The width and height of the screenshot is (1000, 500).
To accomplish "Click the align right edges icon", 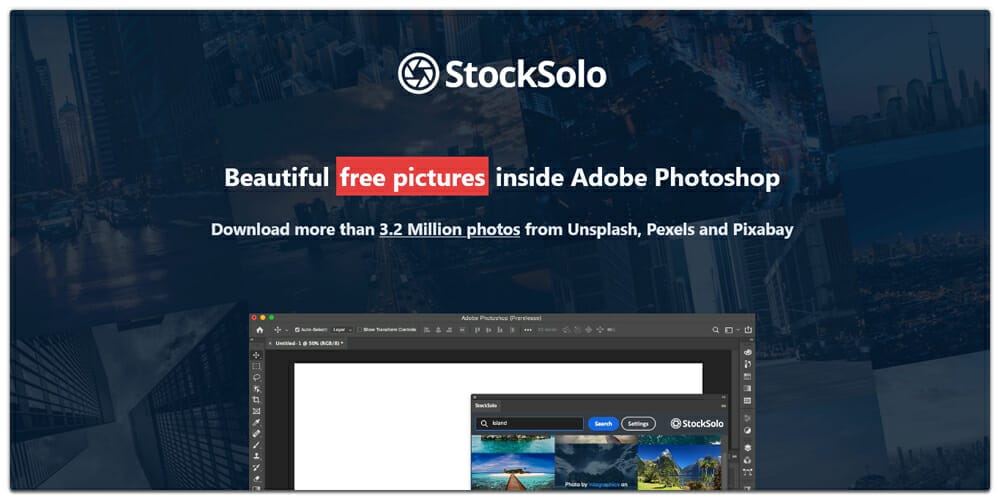I will 449,330.
